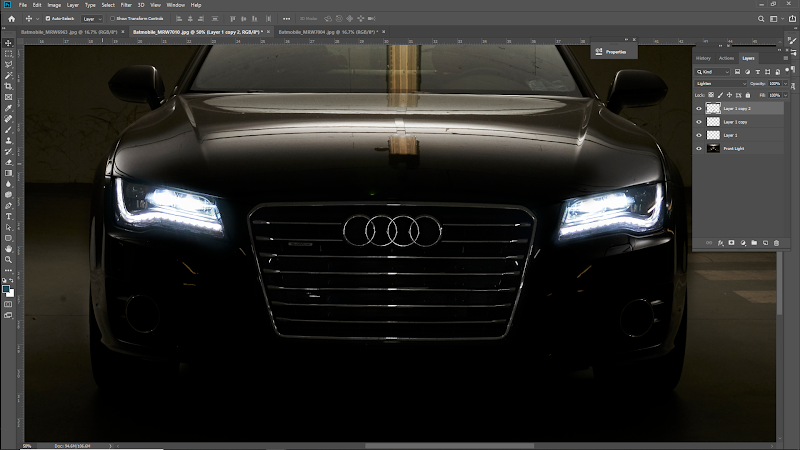
Task: Open Layers panel menu
Action: tap(785, 58)
